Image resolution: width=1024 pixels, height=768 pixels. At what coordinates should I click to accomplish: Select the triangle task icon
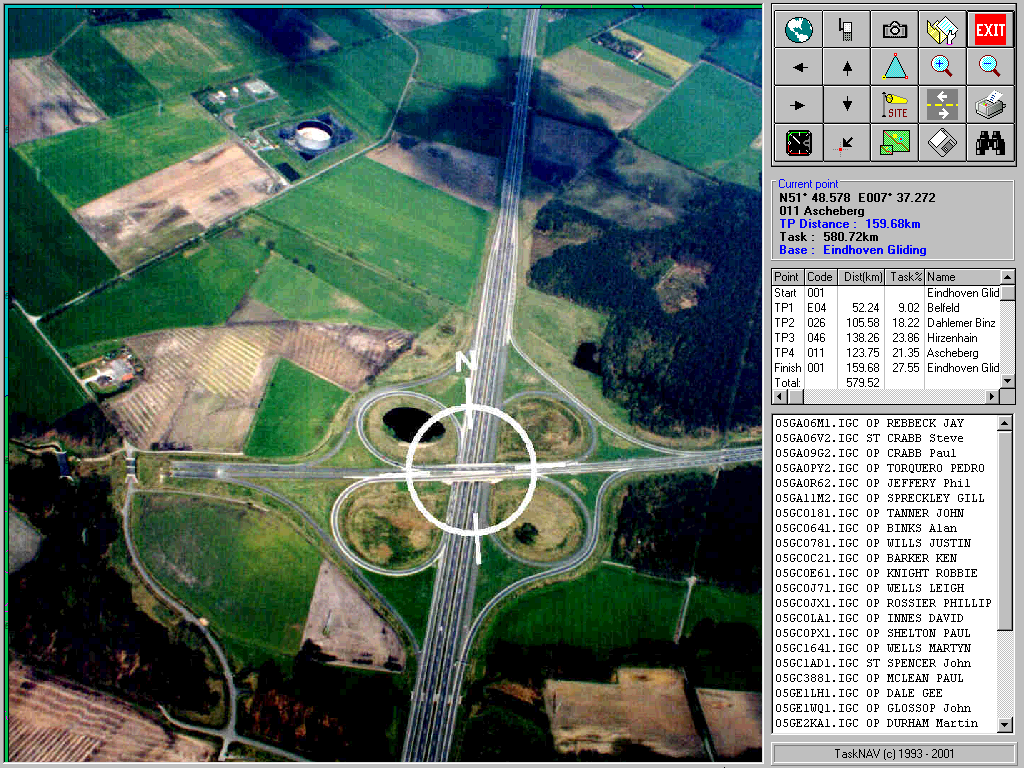[895, 67]
